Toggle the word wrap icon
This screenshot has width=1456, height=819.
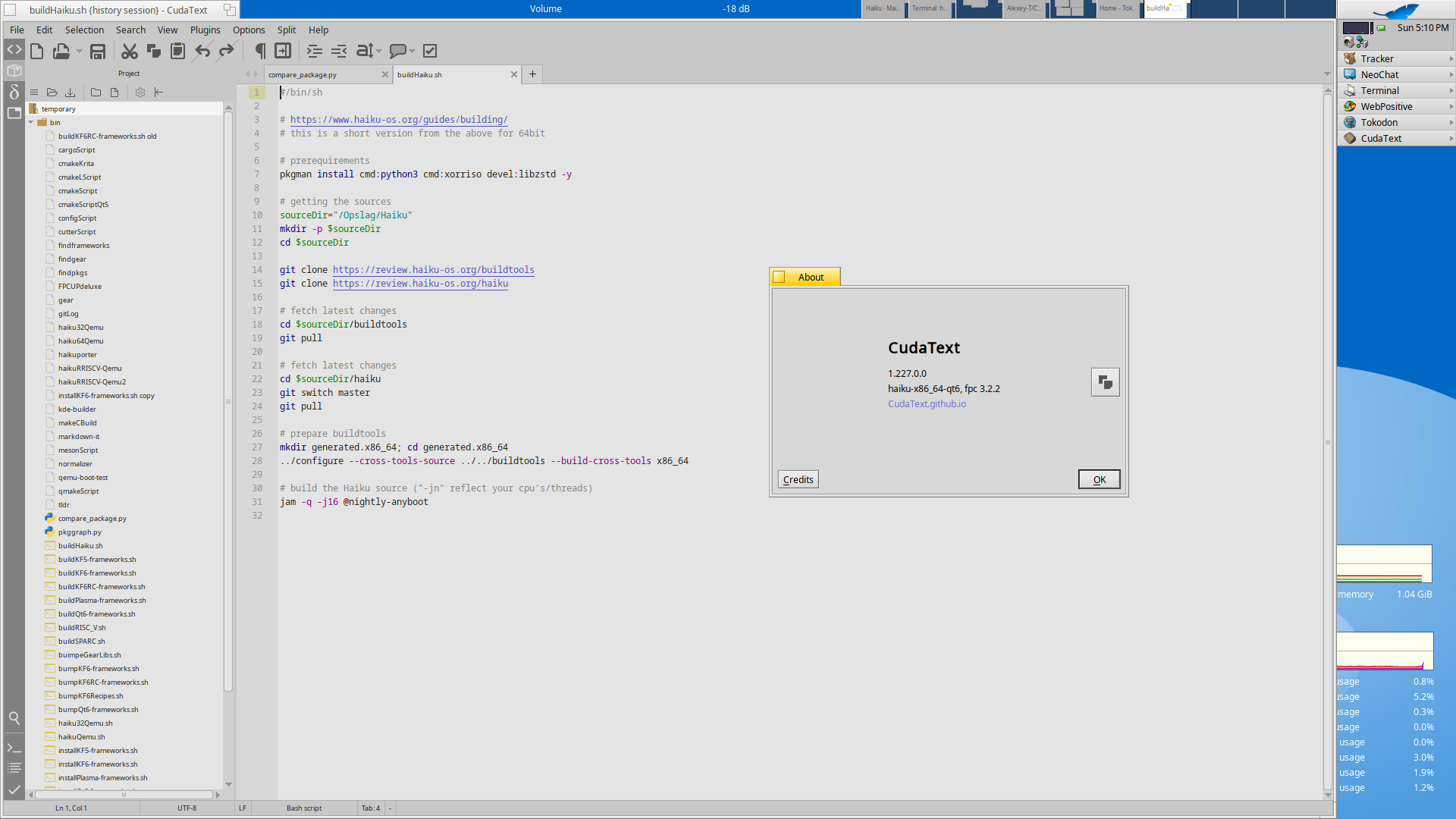[x=283, y=51]
